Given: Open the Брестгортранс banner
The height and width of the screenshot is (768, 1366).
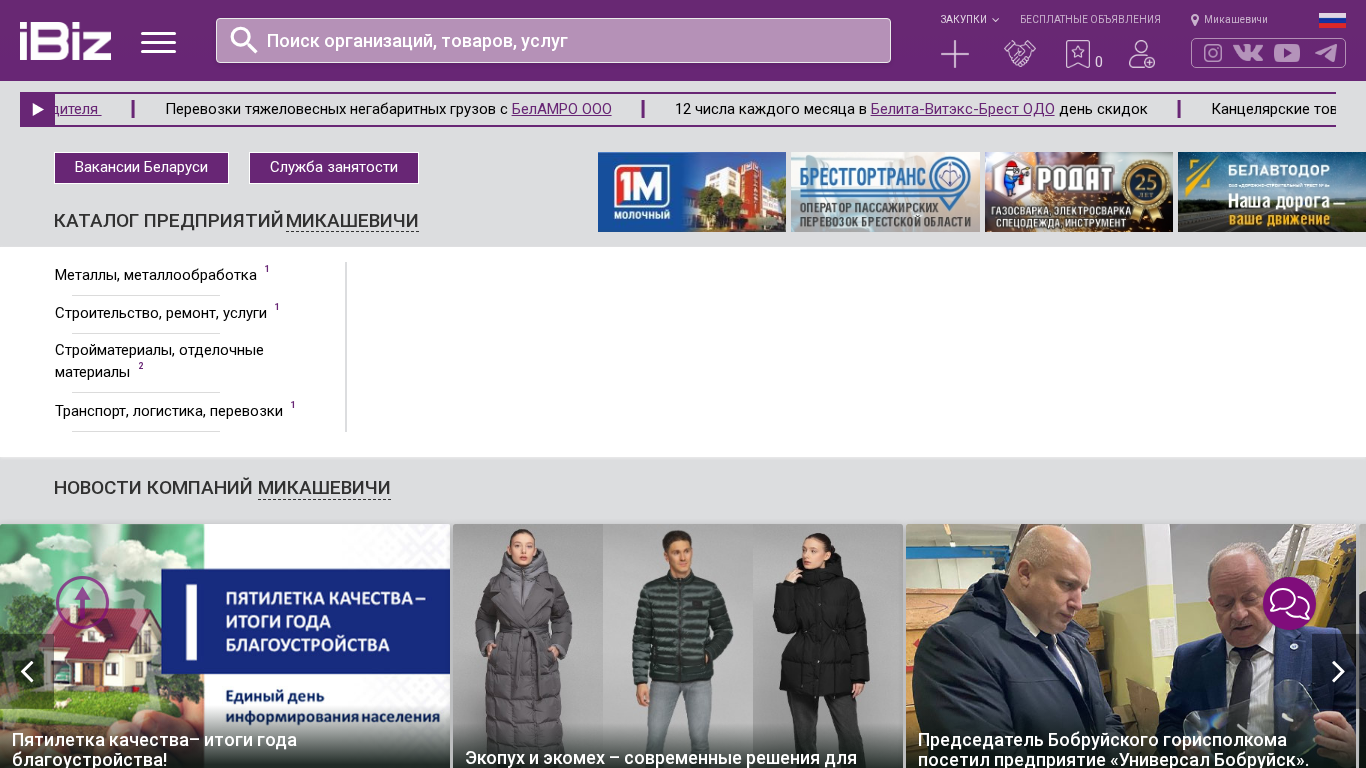Looking at the screenshot, I should click(885, 192).
